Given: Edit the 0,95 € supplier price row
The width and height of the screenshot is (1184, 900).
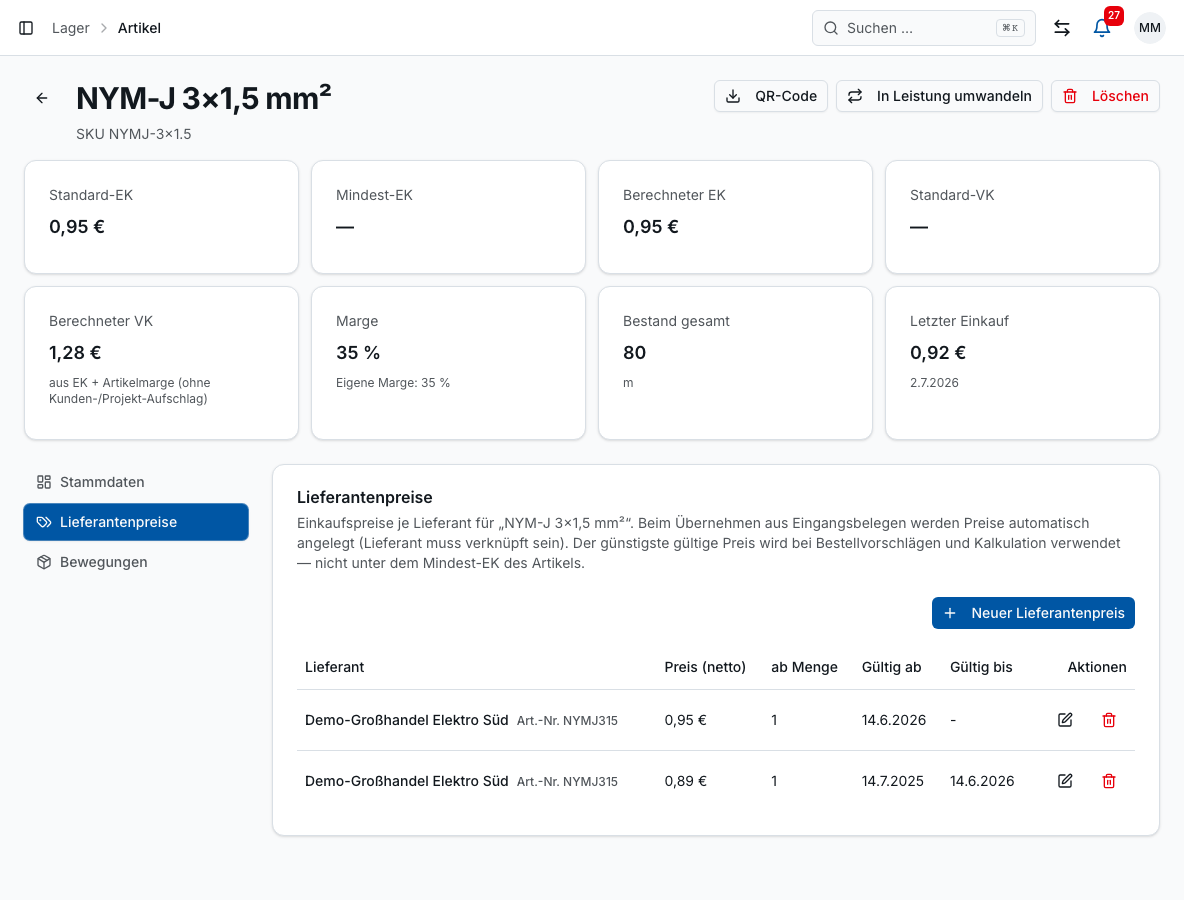Looking at the screenshot, I should pyautogui.click(x=1065, y=720).
